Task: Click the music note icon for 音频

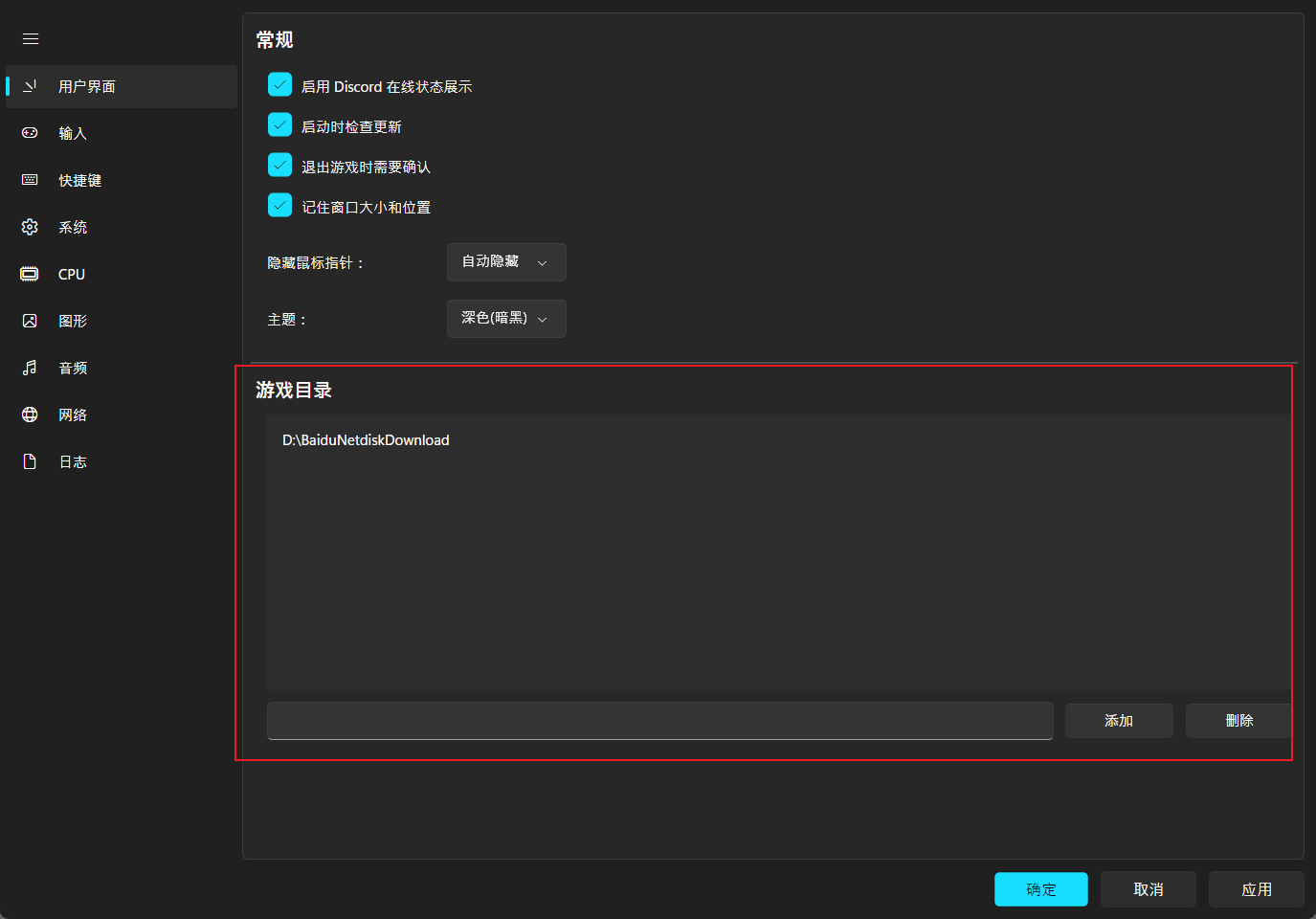Action: click(x=30, y=368)
